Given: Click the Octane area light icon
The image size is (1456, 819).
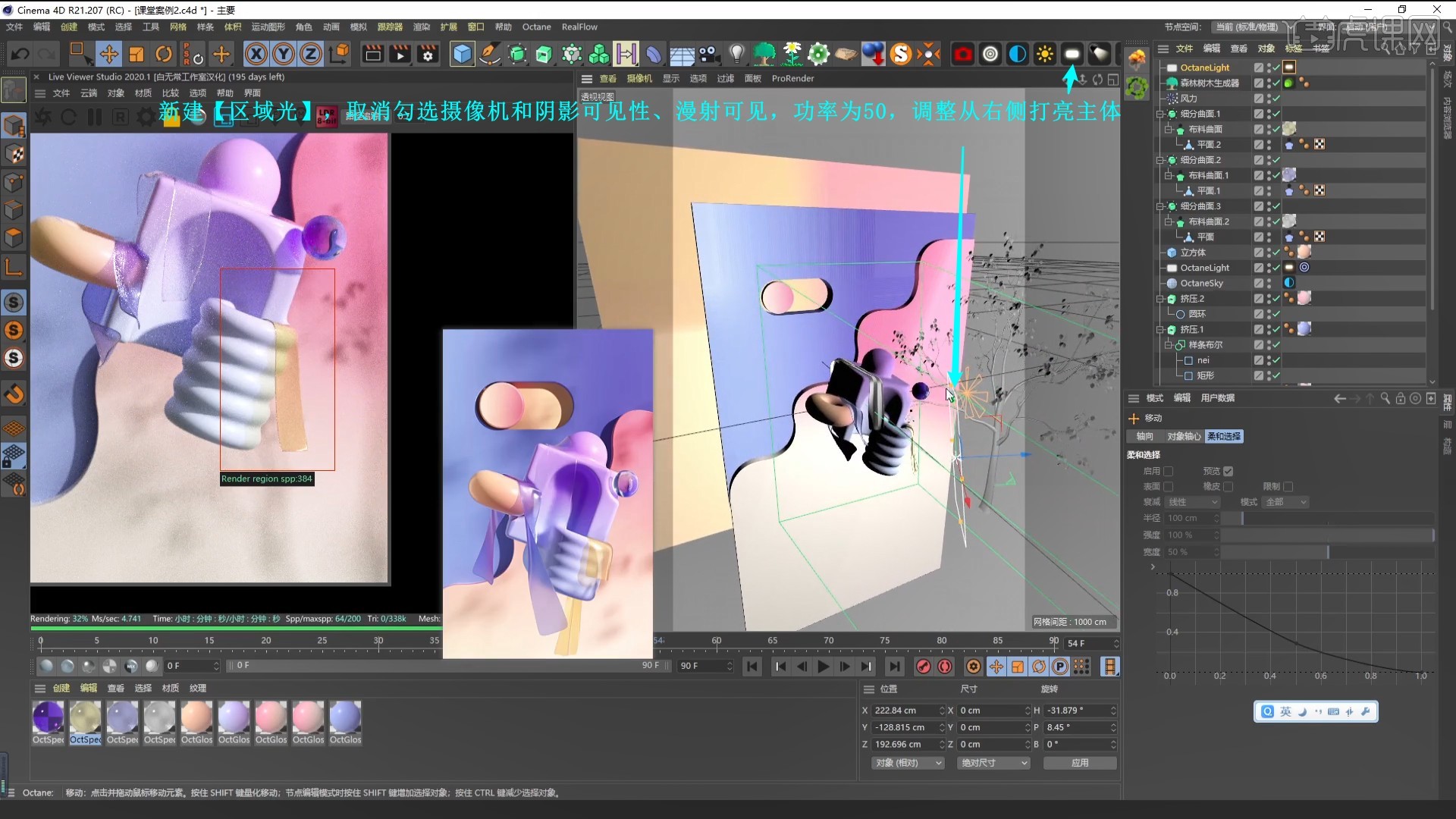Looking at the screenshot, I should pyautogui.click(x=1072, y=54).
